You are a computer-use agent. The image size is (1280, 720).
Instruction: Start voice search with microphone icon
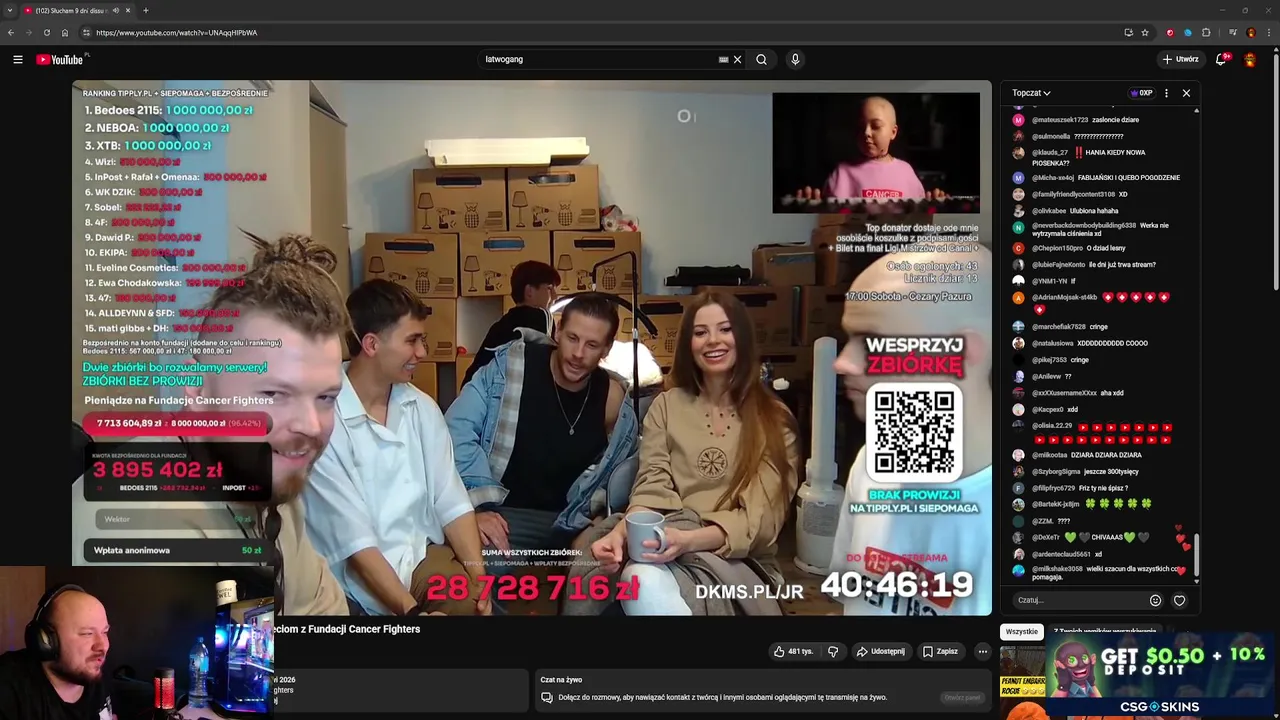coord(795,59)
